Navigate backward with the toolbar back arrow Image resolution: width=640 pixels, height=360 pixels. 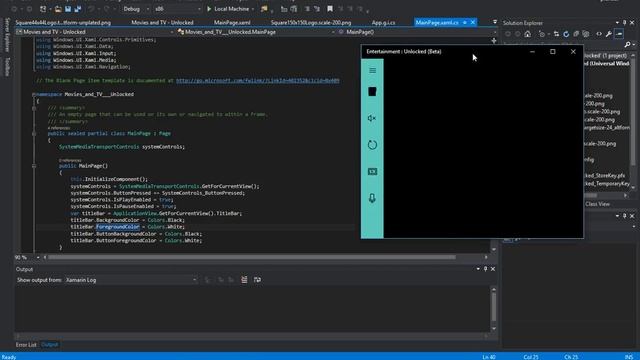click(x=14, y=9)
